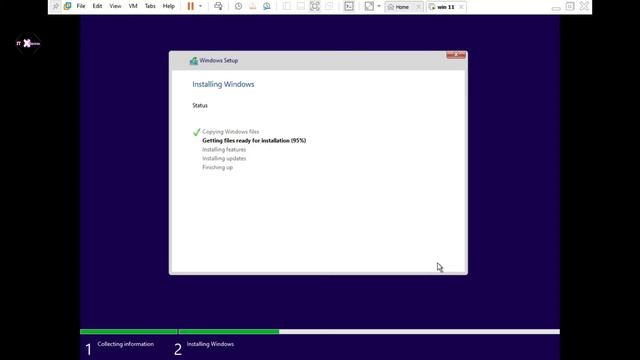640x360 pixels.
Task: Click 'Installing updates' status line
Action: click(x=224, y=158)
